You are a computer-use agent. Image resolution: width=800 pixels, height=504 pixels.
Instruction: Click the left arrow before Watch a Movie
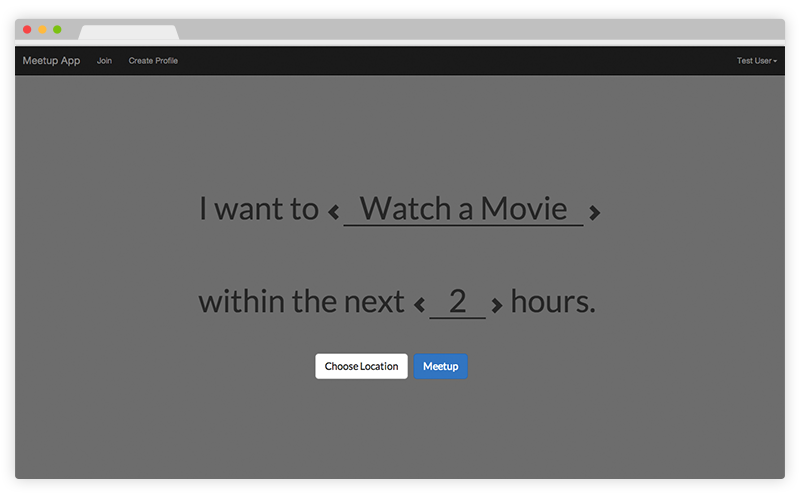coord(334,212)
